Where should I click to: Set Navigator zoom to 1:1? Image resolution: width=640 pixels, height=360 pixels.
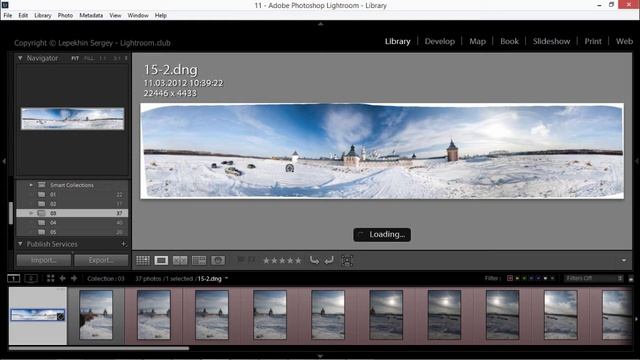pyautogui.click(x=103, y=58)
